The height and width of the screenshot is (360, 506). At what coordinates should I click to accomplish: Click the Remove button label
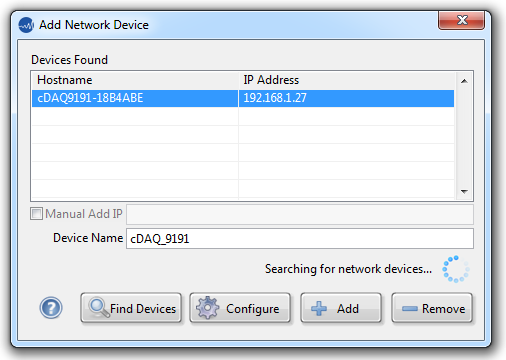[x=443, y=309]
